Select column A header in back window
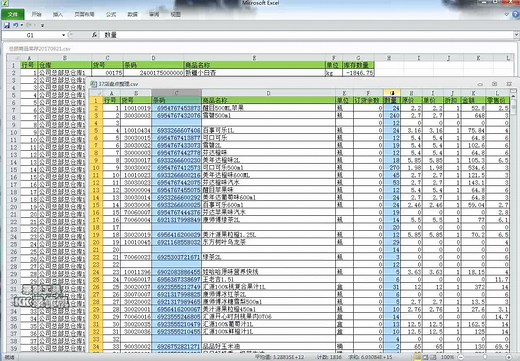The width and height of the screenshot is (520, 361). click(x=29, y=58)
